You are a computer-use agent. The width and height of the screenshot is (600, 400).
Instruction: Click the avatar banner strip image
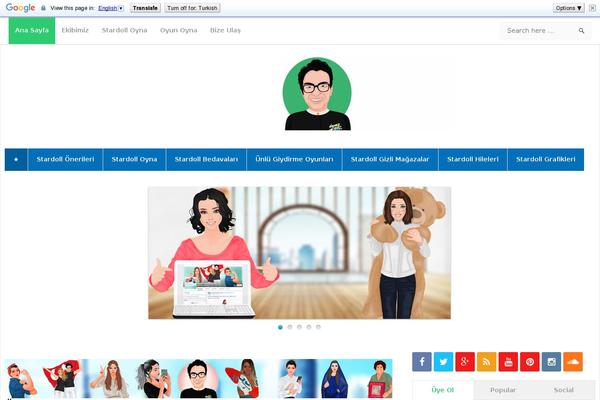pyautogui.click(x=198, y=379)
